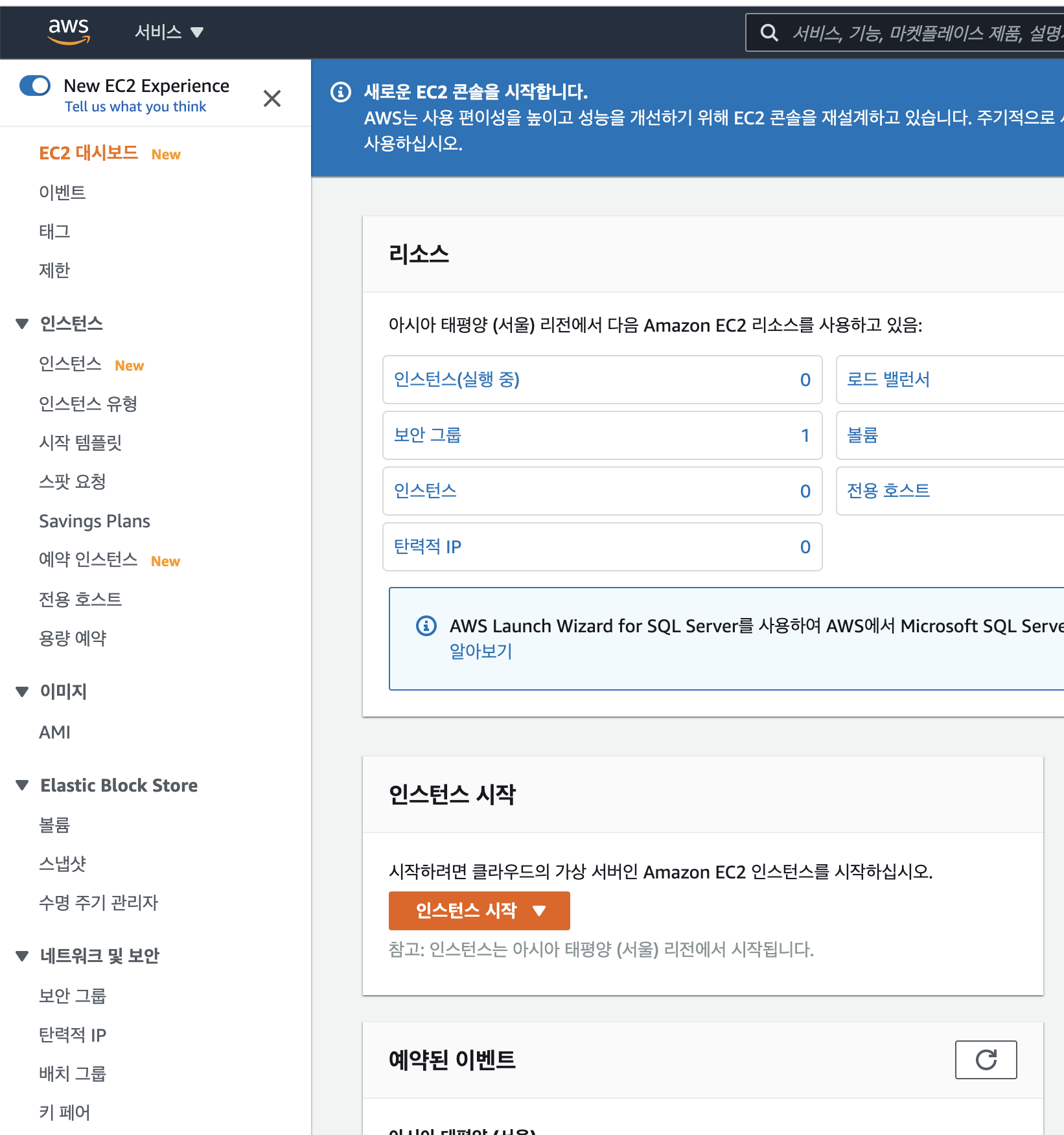Collapse the 네트워크 및 보안 section
This screenshot has height=1135, width=1064.
point(22,956)
